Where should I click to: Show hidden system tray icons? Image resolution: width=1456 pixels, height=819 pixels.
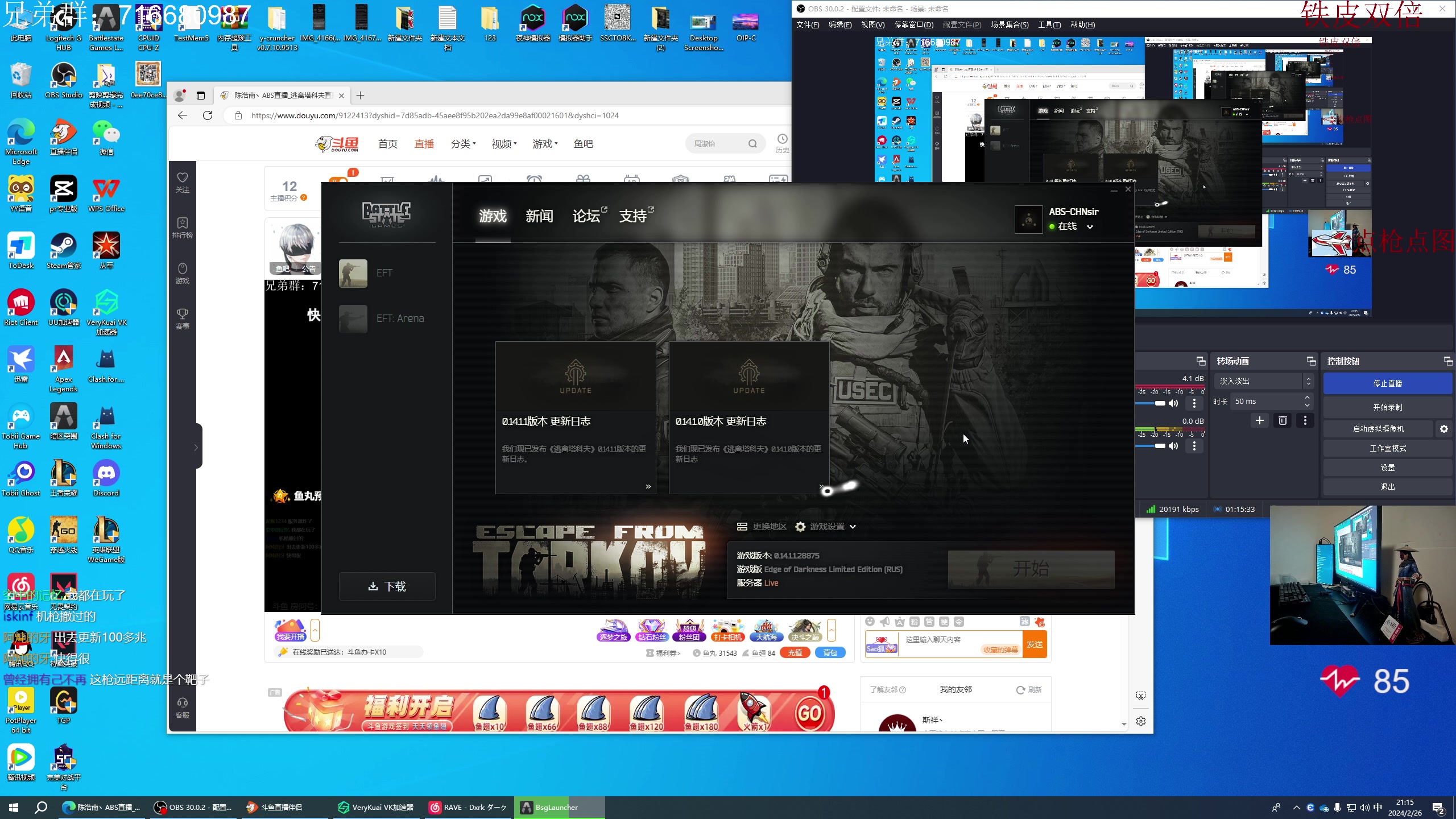click(1297, 808)
